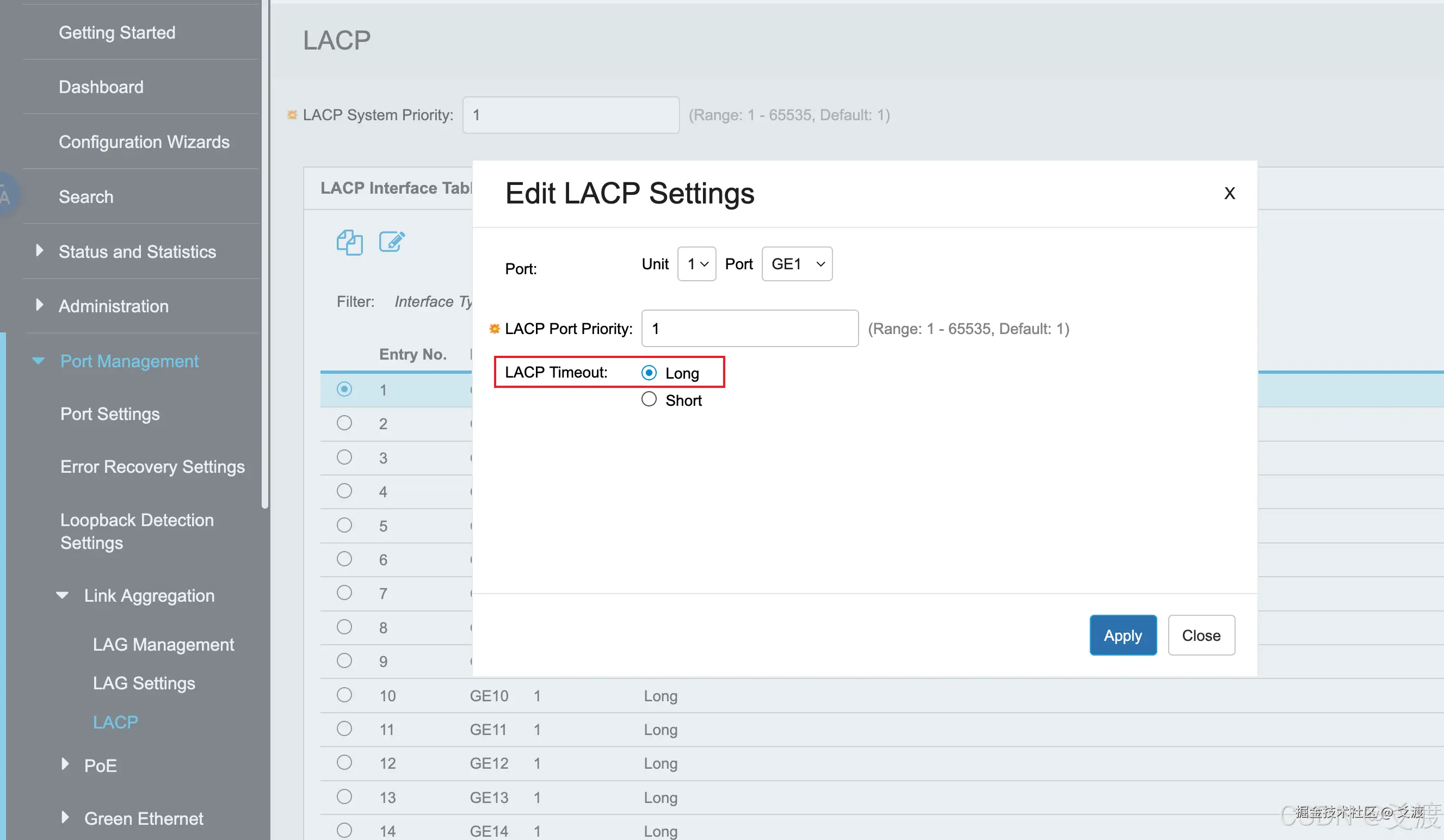1444x840 pixels.
Task: Click the Copy Settings icon
Action: tap(349, 242)
